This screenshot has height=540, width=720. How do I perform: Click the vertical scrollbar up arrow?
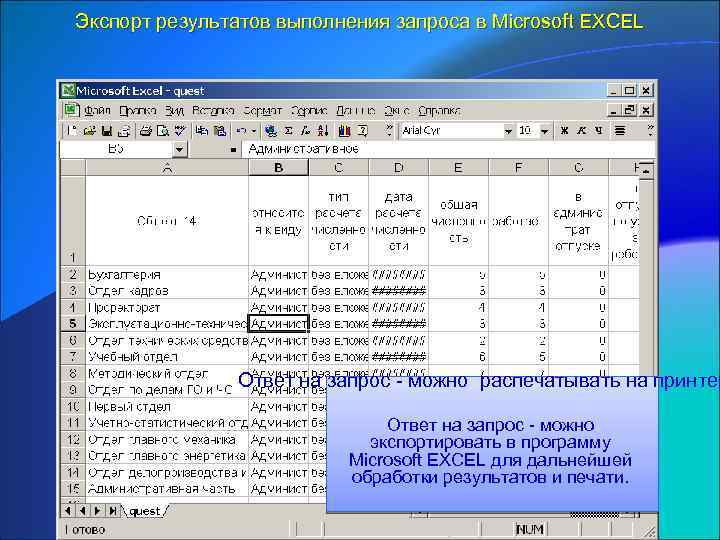tap(646, 170)
